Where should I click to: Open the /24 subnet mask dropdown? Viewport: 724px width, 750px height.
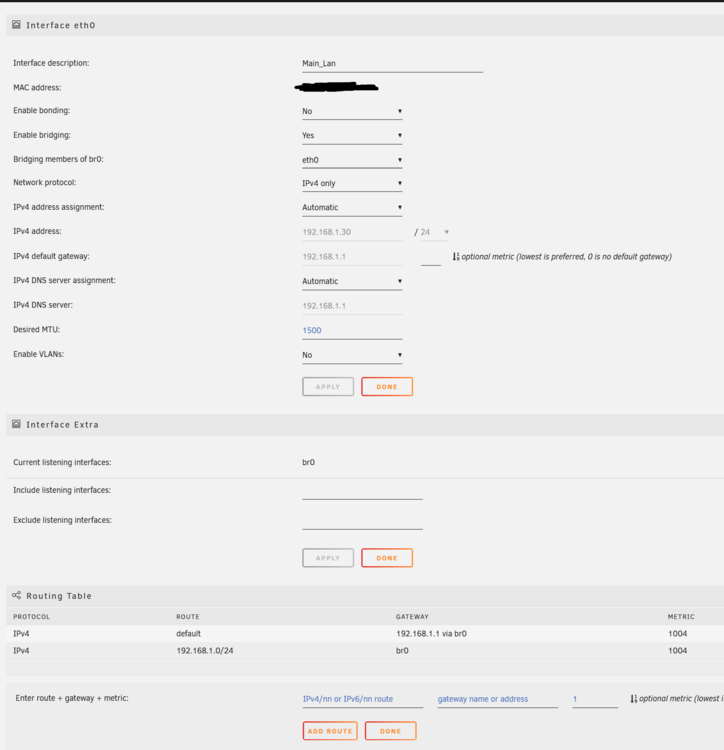click(x=435, y=232)
